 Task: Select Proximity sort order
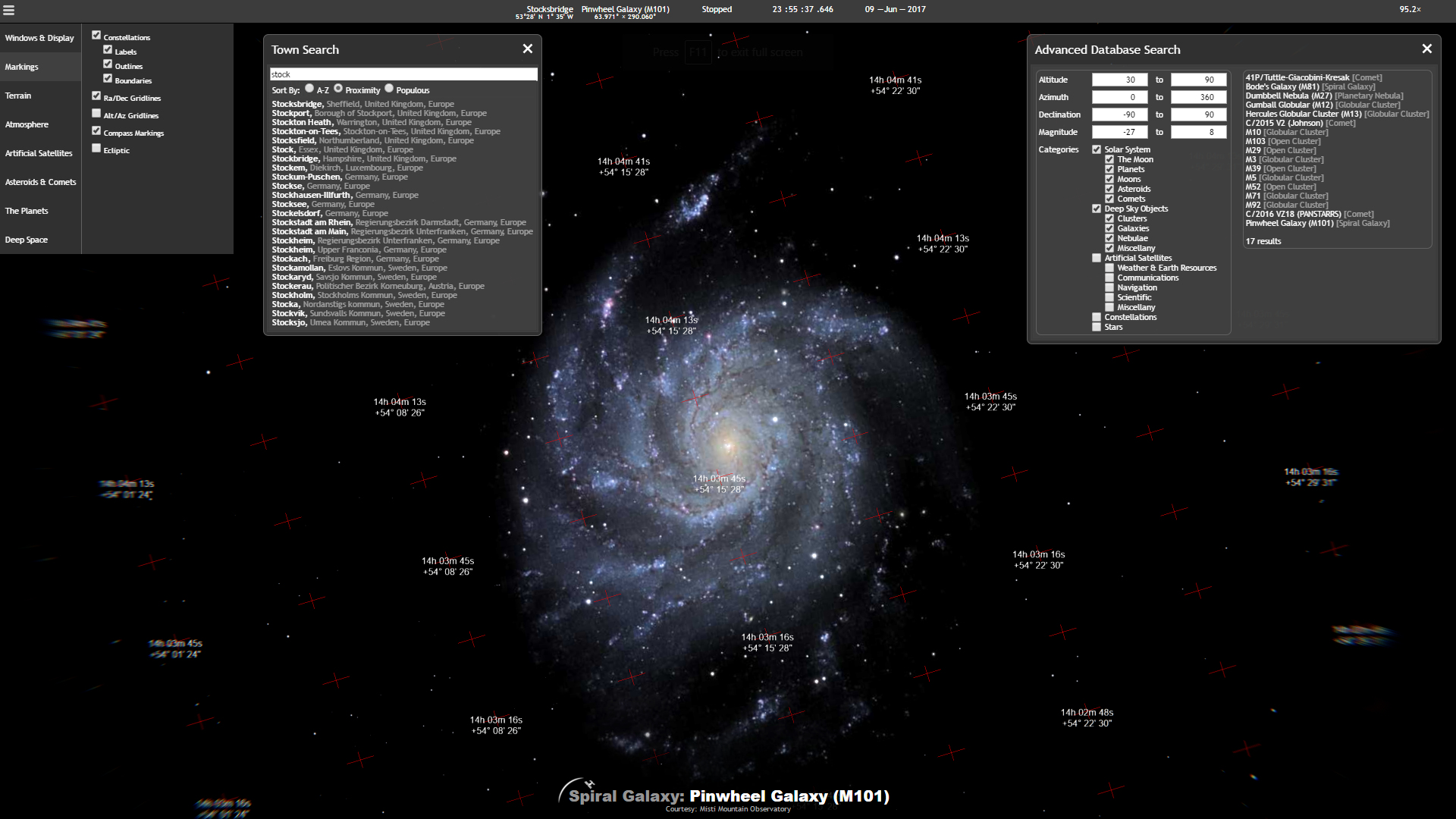[338, 88]
